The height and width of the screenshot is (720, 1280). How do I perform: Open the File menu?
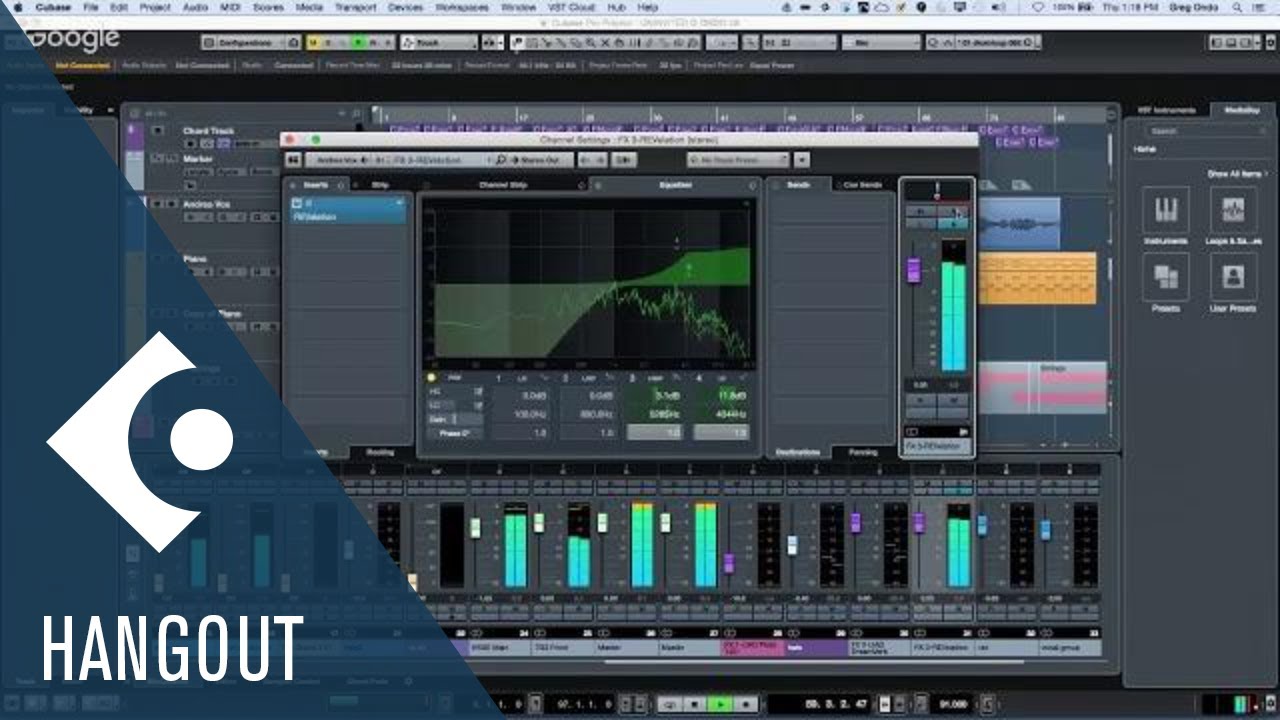[x=91, y=7]
